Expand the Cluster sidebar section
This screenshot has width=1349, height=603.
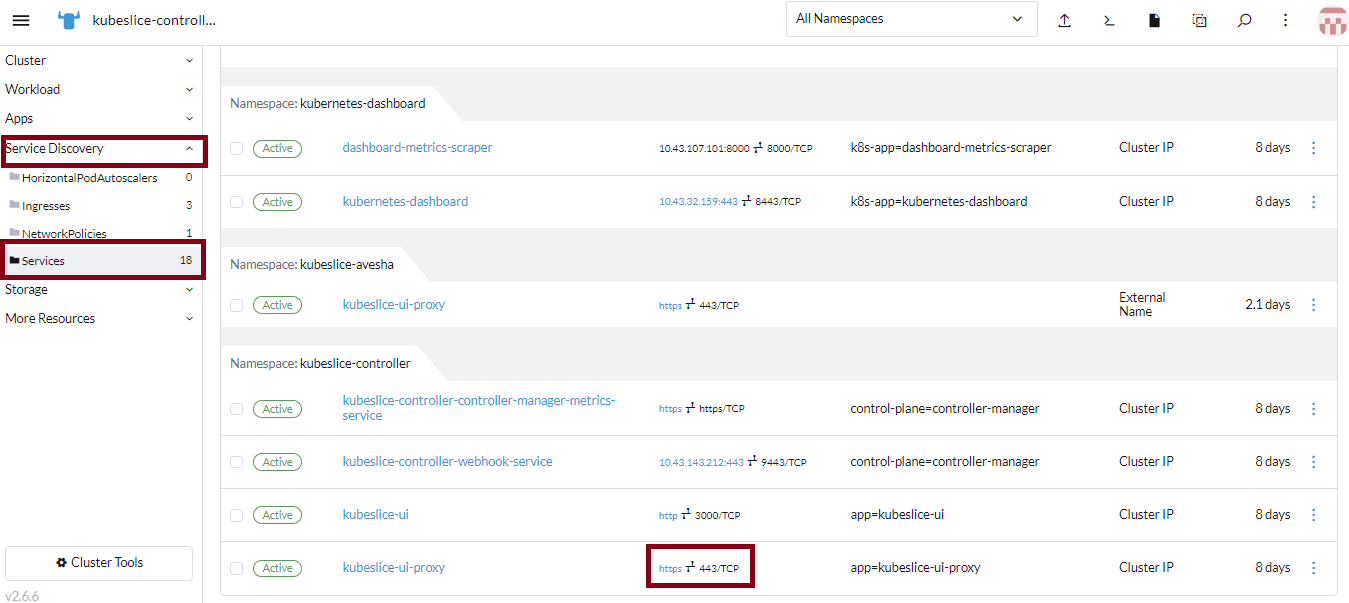coord(100,61)
